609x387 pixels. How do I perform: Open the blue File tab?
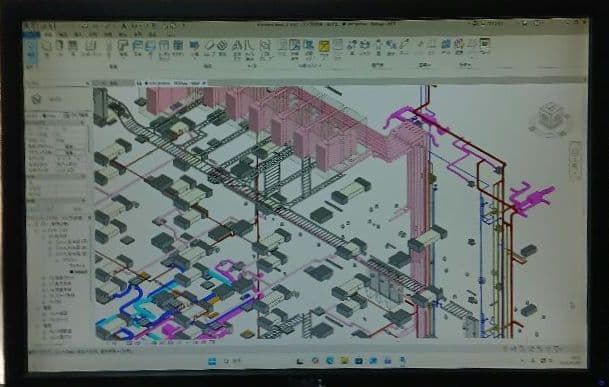coord(32,35)
